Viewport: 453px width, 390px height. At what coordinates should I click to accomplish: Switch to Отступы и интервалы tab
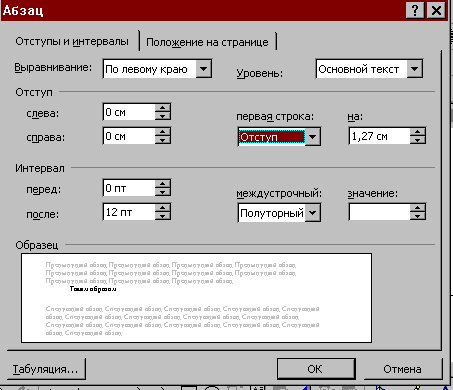(72, 42)
